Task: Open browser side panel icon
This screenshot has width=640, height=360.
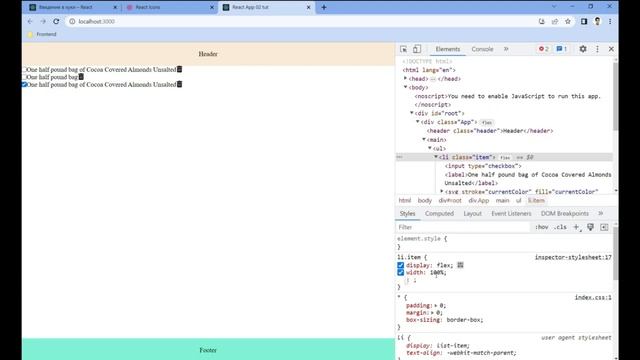Action: (584, 21)
